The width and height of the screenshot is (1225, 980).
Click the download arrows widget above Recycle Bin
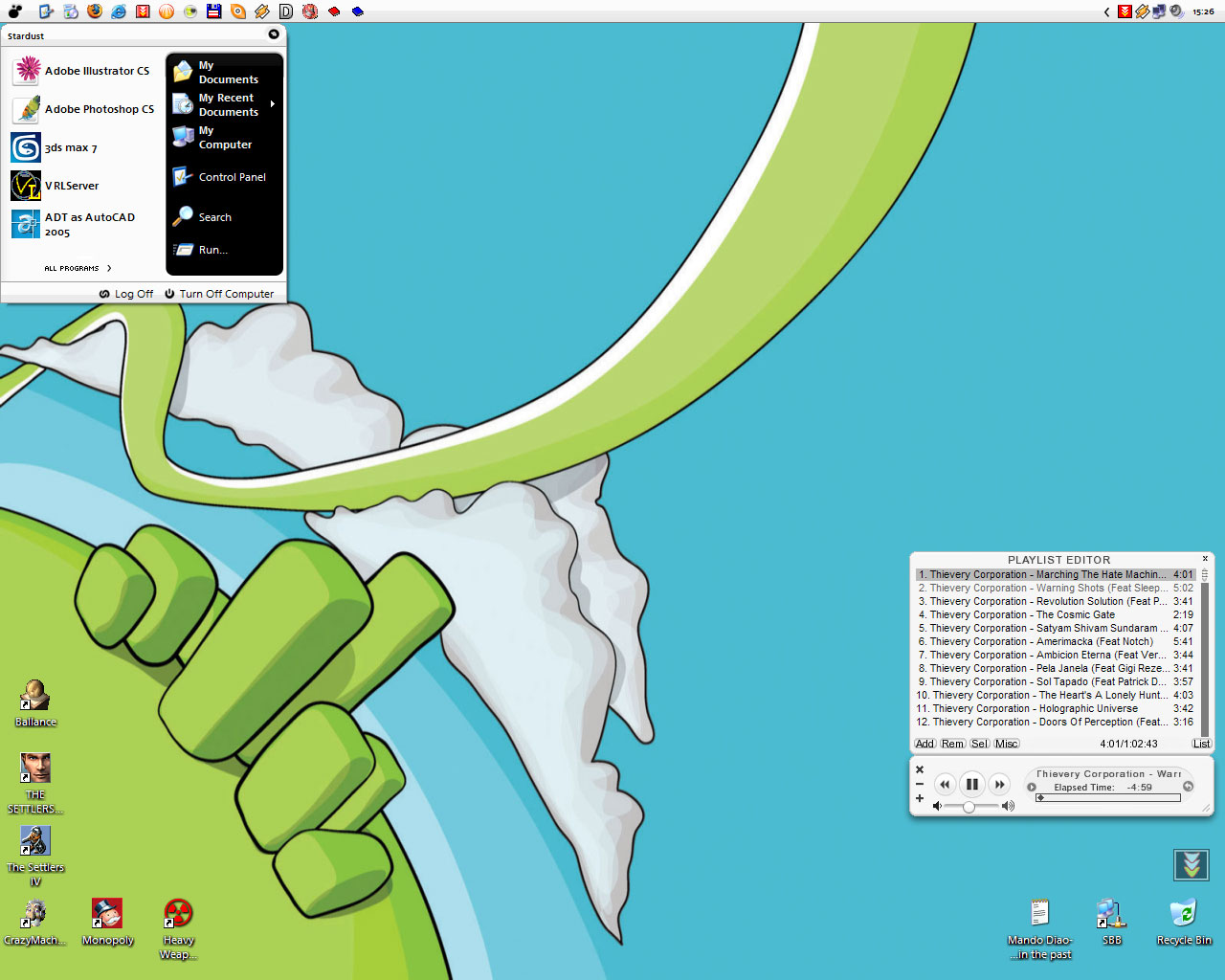pos(1192,865)
